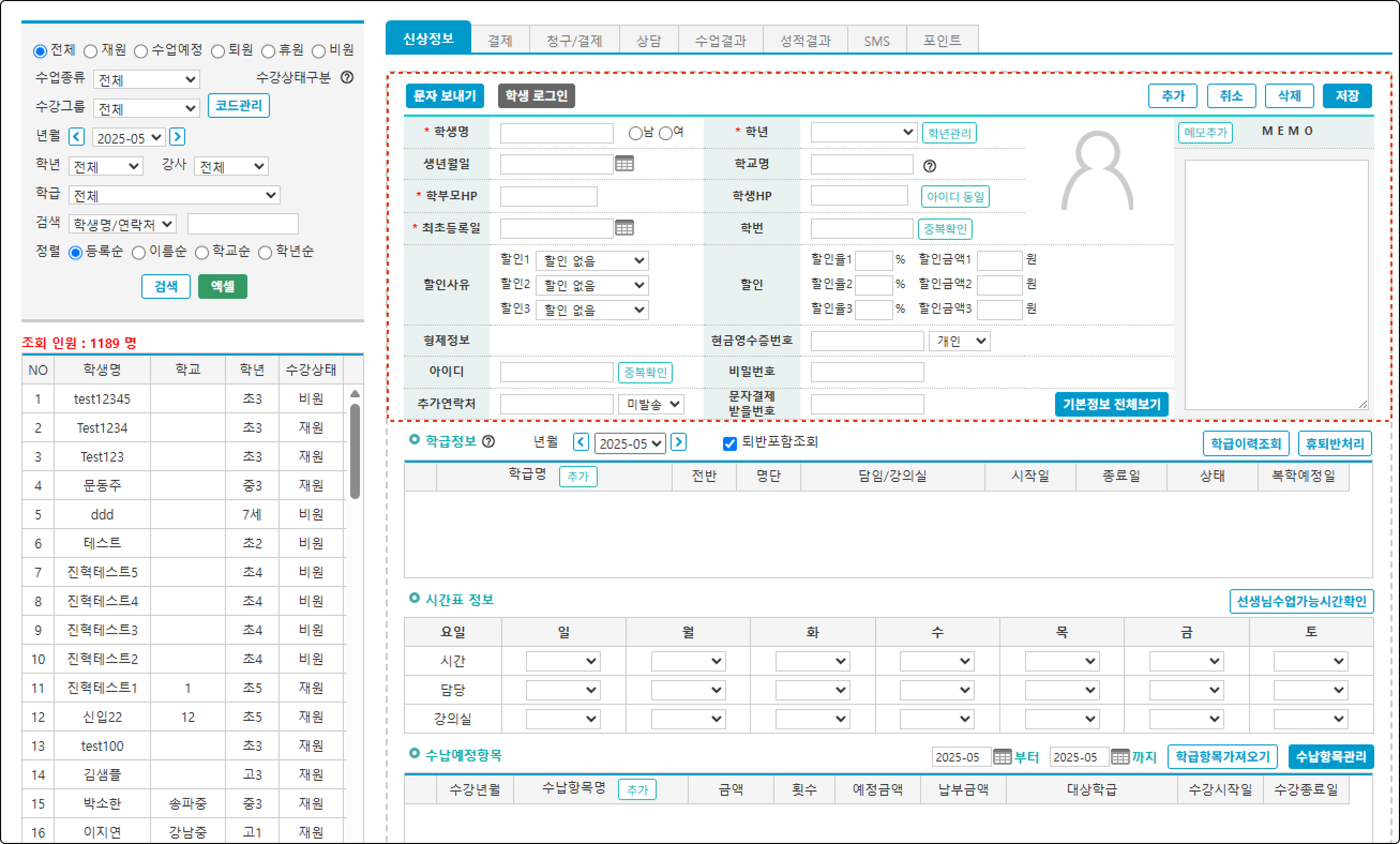The width and height of the screenshot is (1400, 844).
Task: Expand 수업종류 dropdown
Action: click(147, 79)
